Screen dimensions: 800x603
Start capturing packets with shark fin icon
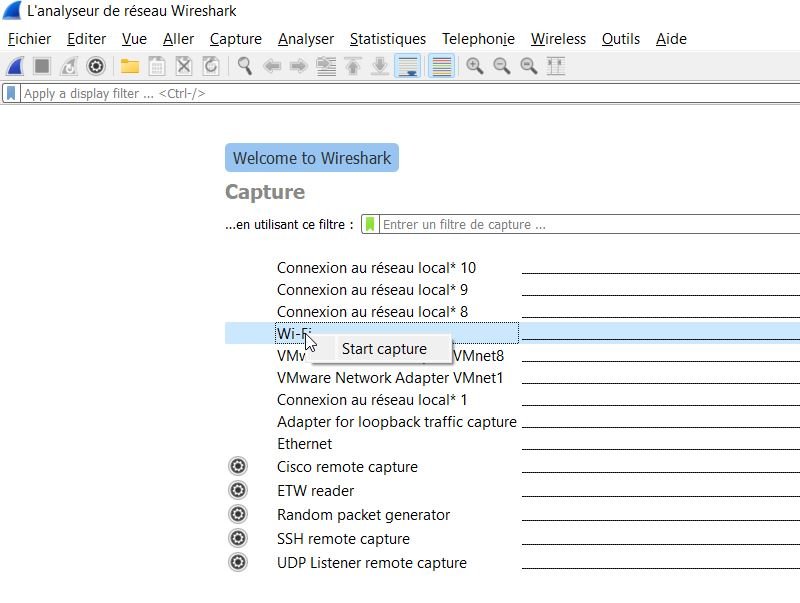pyautogui.click(x=15, y=66)
